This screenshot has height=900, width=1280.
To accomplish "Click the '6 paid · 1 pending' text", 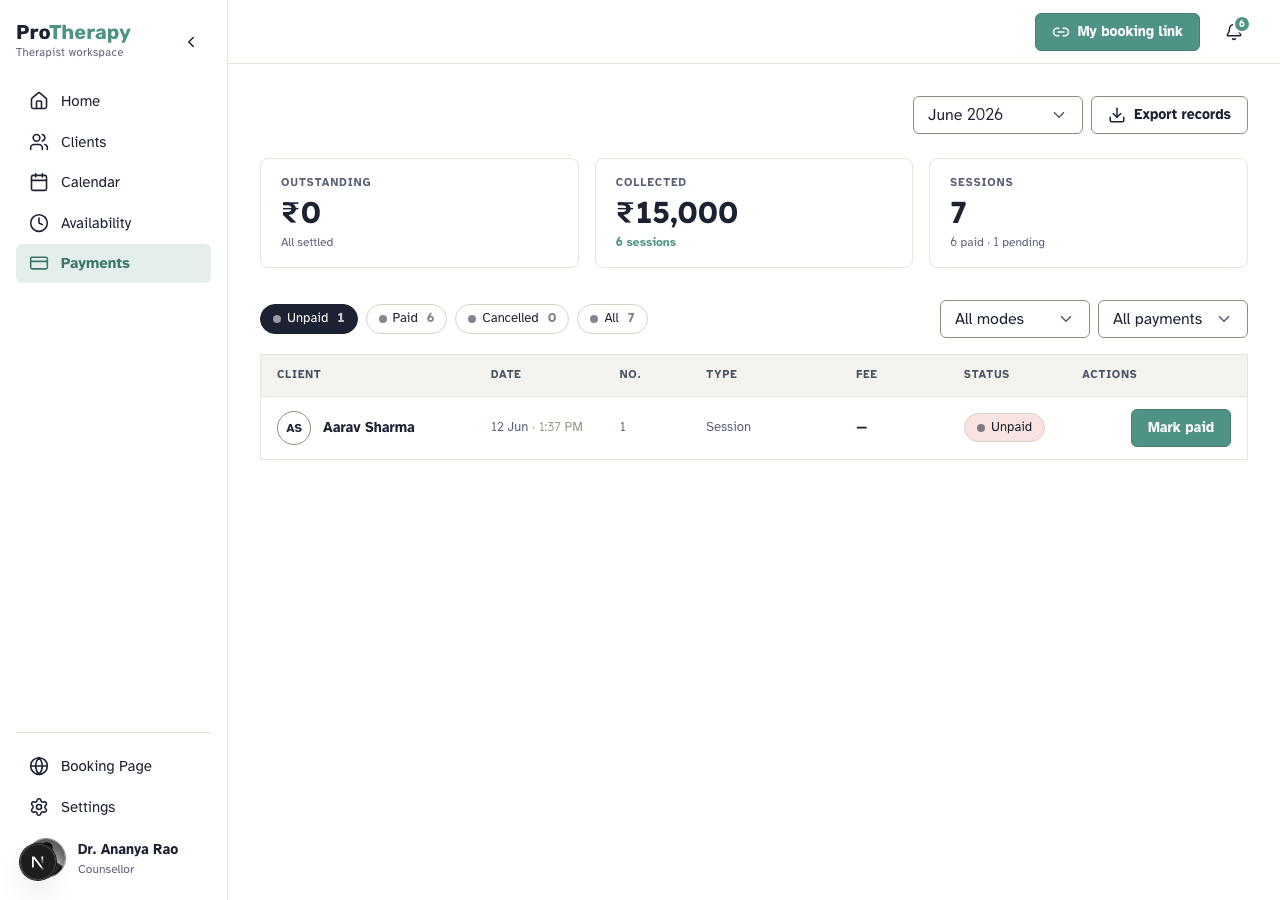I will (x=997, y=242).
